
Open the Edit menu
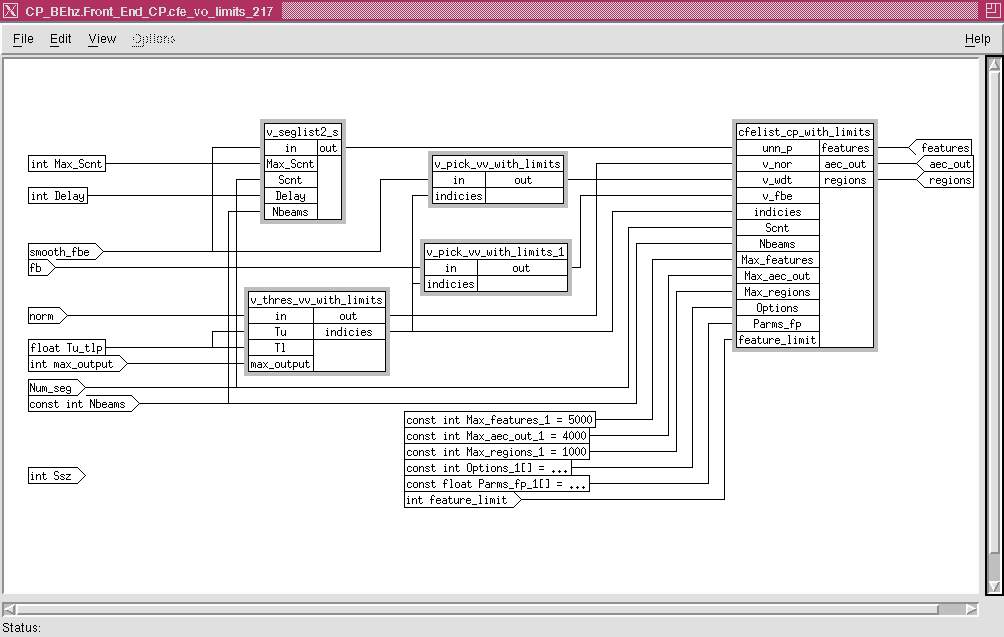pos(61,39)
